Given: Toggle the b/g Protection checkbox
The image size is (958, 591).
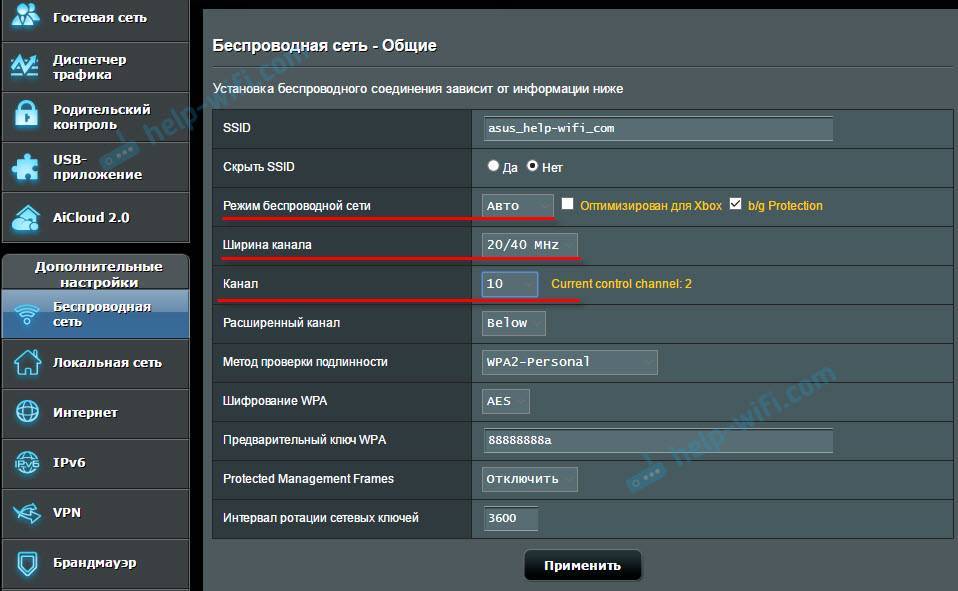Looking at the screenshot, I should click(736, 205).
